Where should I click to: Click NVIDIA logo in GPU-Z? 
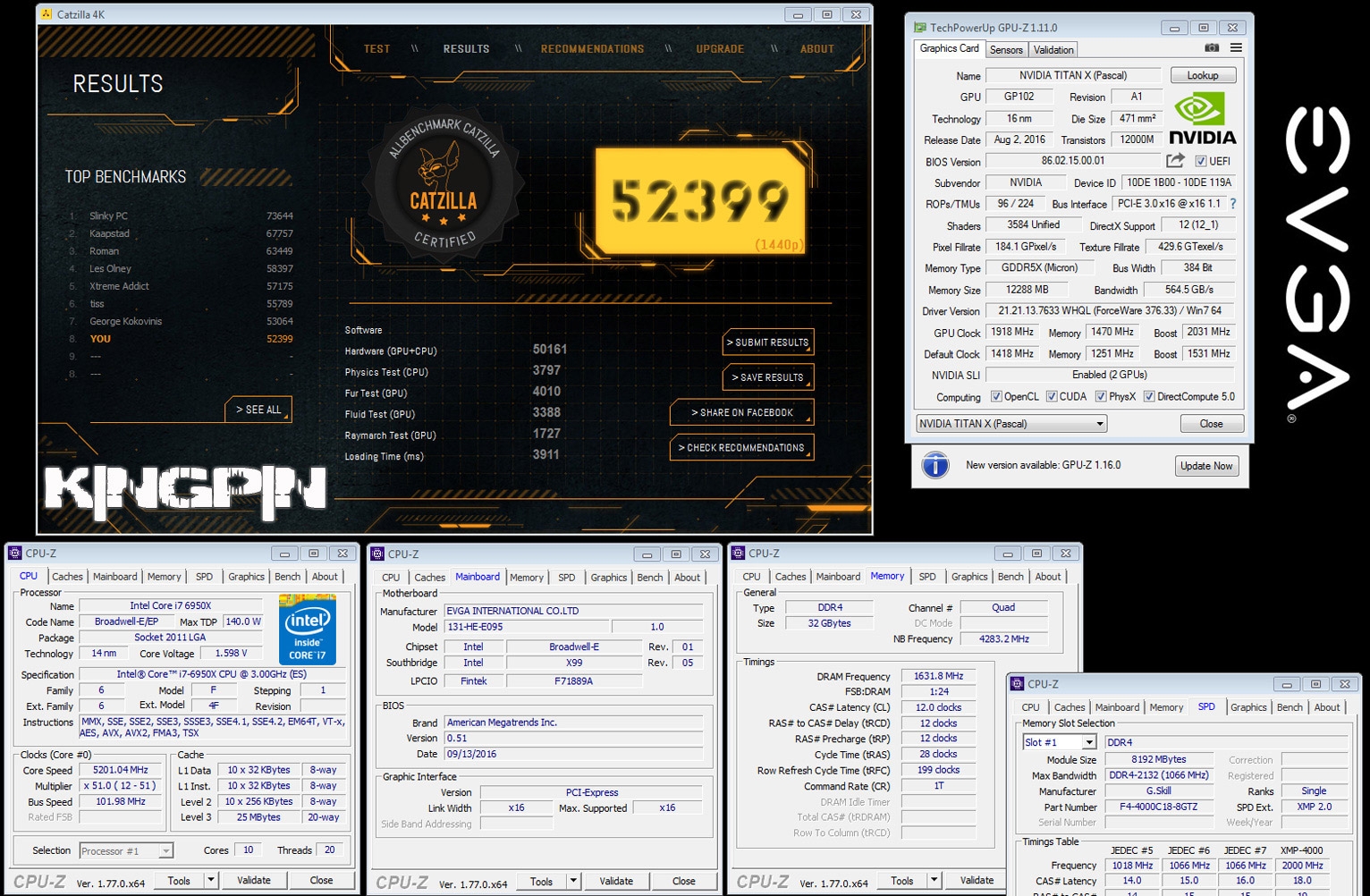pyautogui.click(x=1203, y=120)
